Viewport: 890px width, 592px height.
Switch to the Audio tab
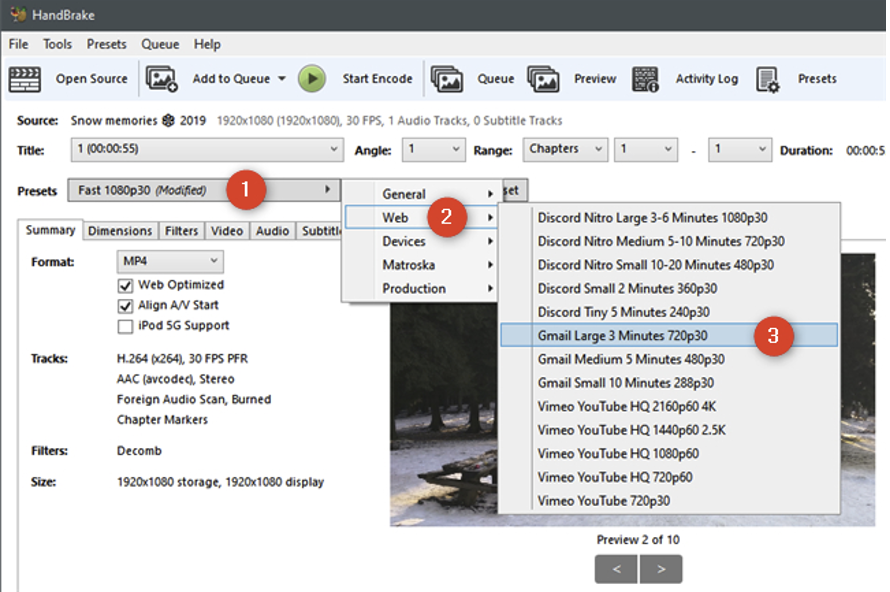point(272,231)
